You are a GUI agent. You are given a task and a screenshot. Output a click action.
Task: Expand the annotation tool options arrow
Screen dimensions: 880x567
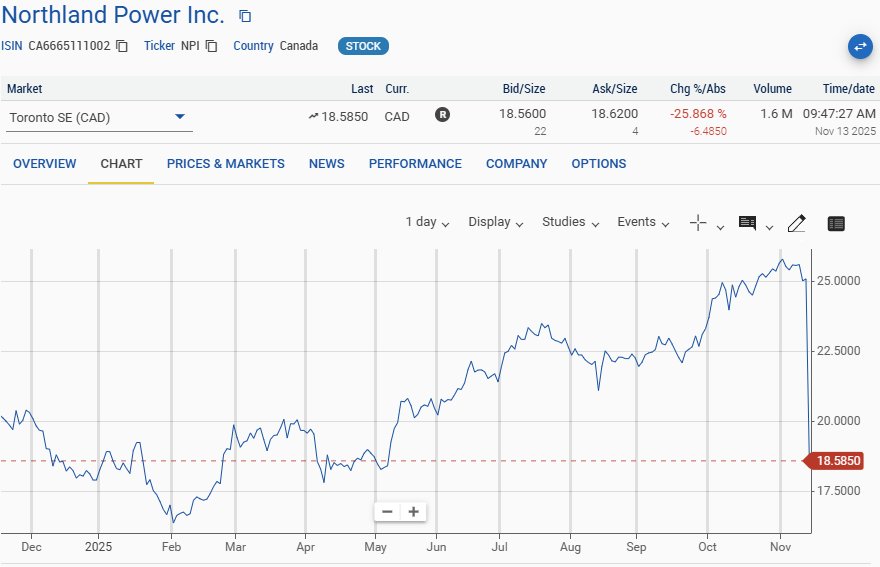coord(769,227)
